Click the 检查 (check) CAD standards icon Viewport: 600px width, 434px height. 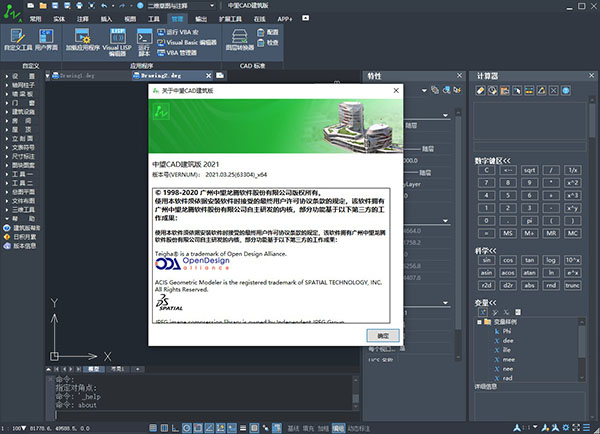(x=269, y=43)
